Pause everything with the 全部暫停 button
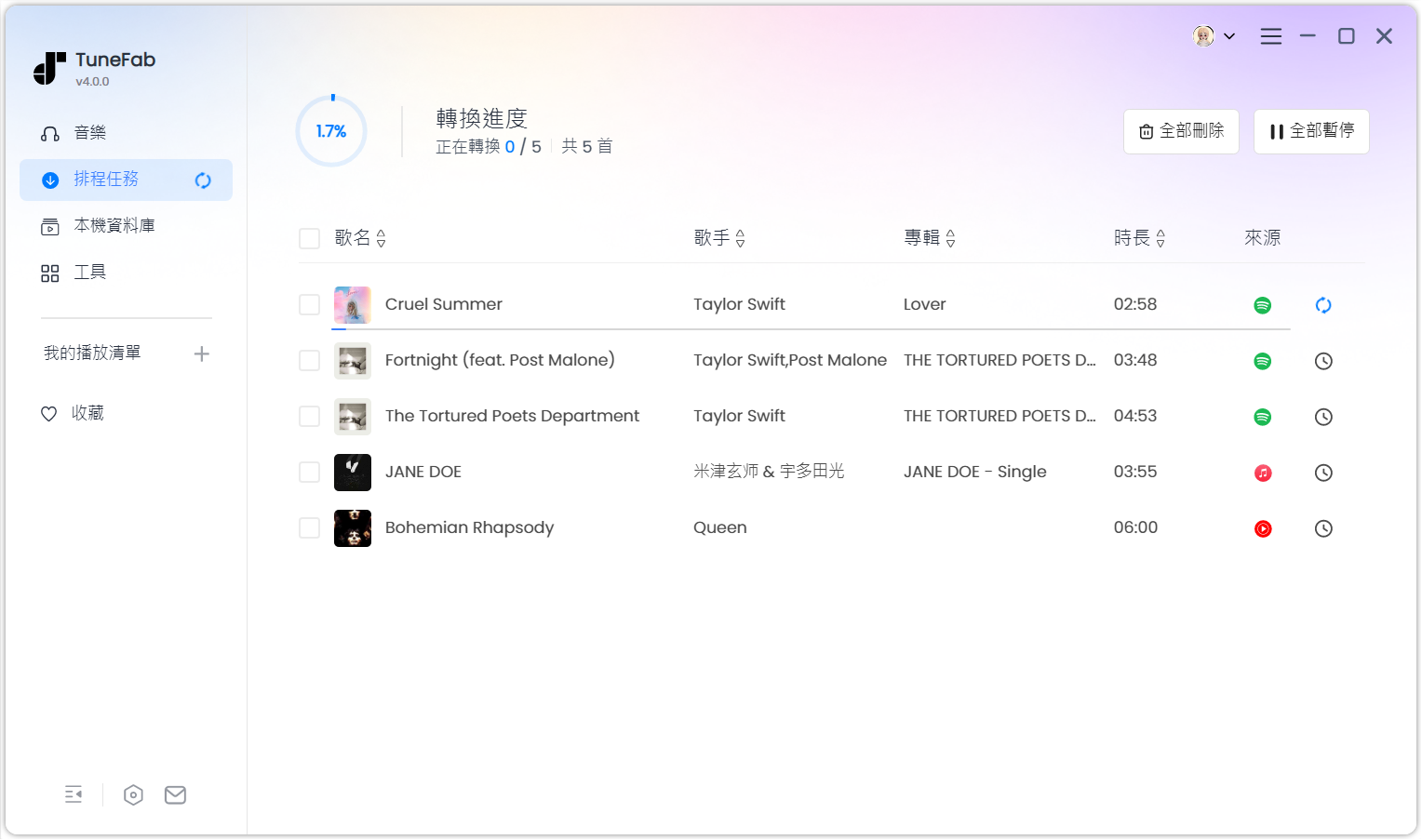The image size is (1422, 840). tap(1311, 131)
